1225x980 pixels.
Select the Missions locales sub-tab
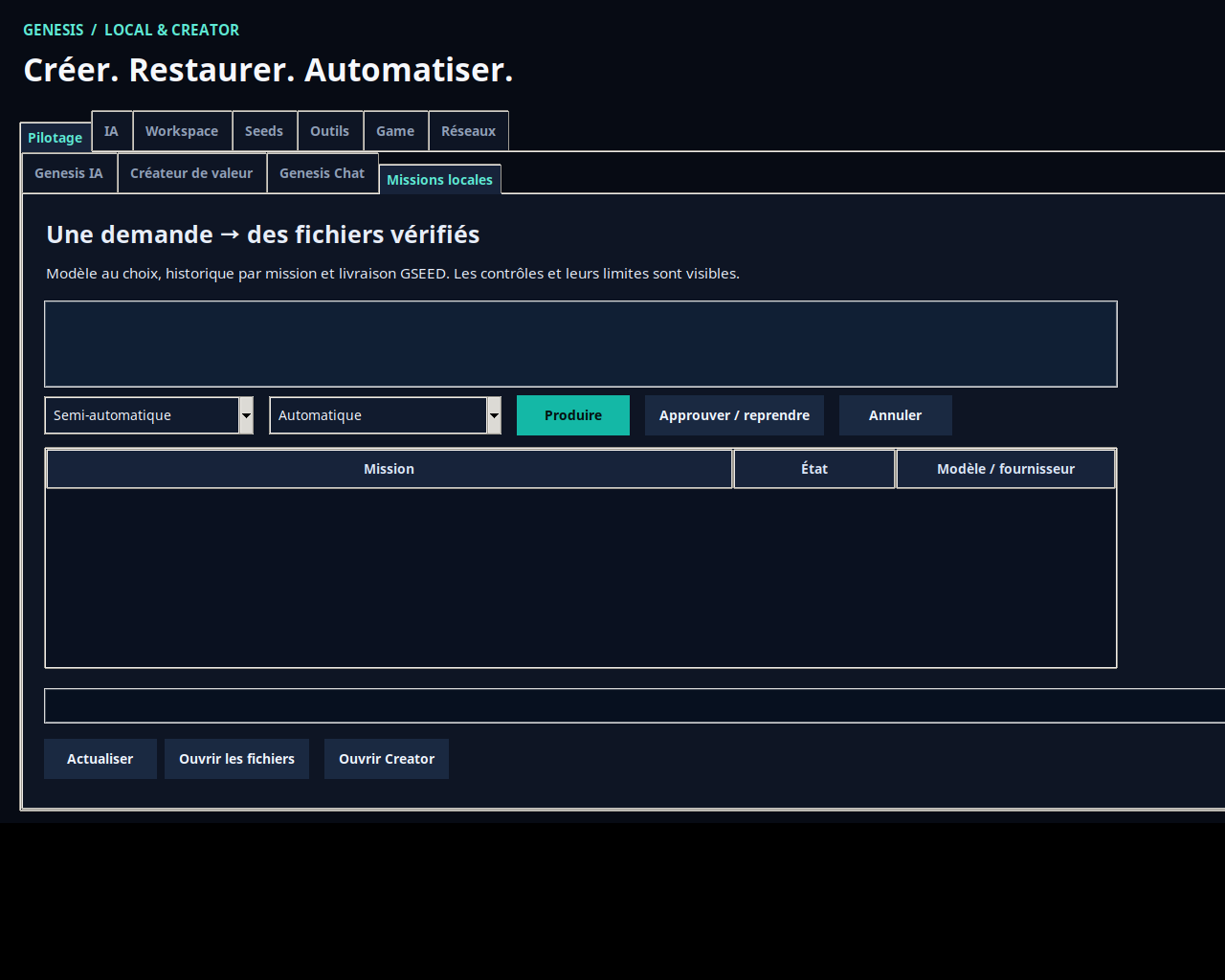coord(440,180)
